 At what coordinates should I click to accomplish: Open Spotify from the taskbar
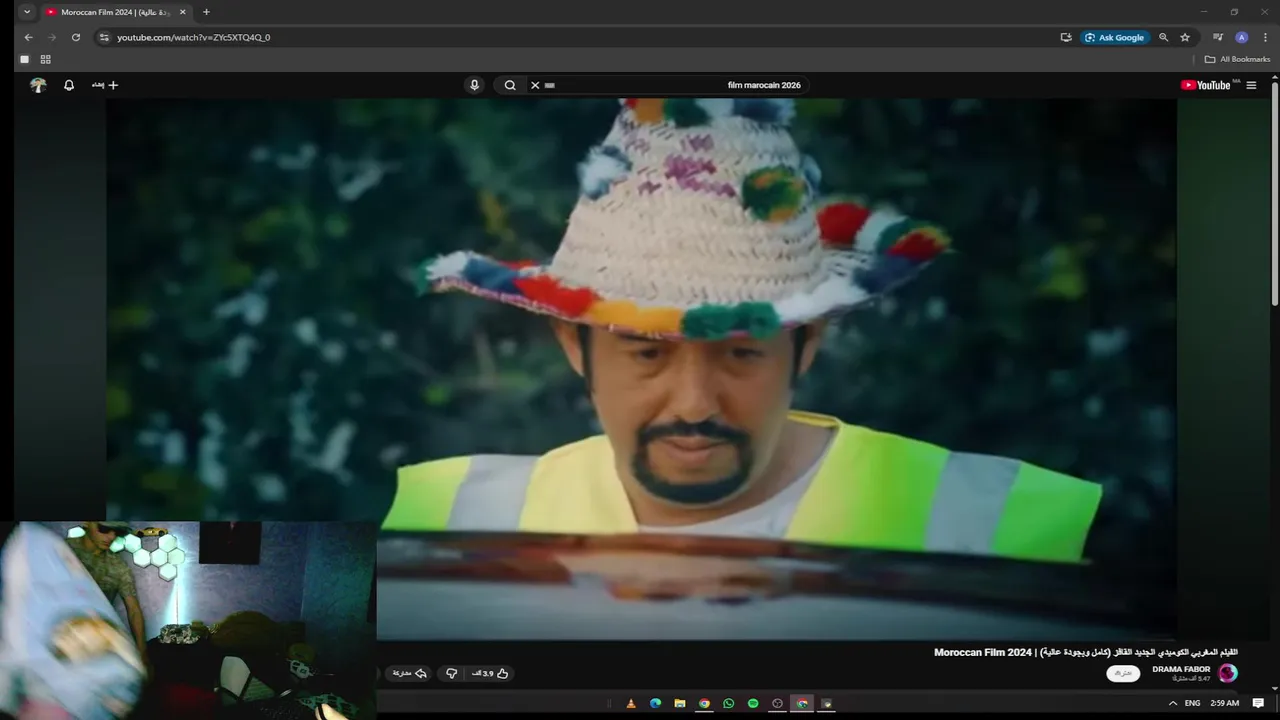[753, 704]
